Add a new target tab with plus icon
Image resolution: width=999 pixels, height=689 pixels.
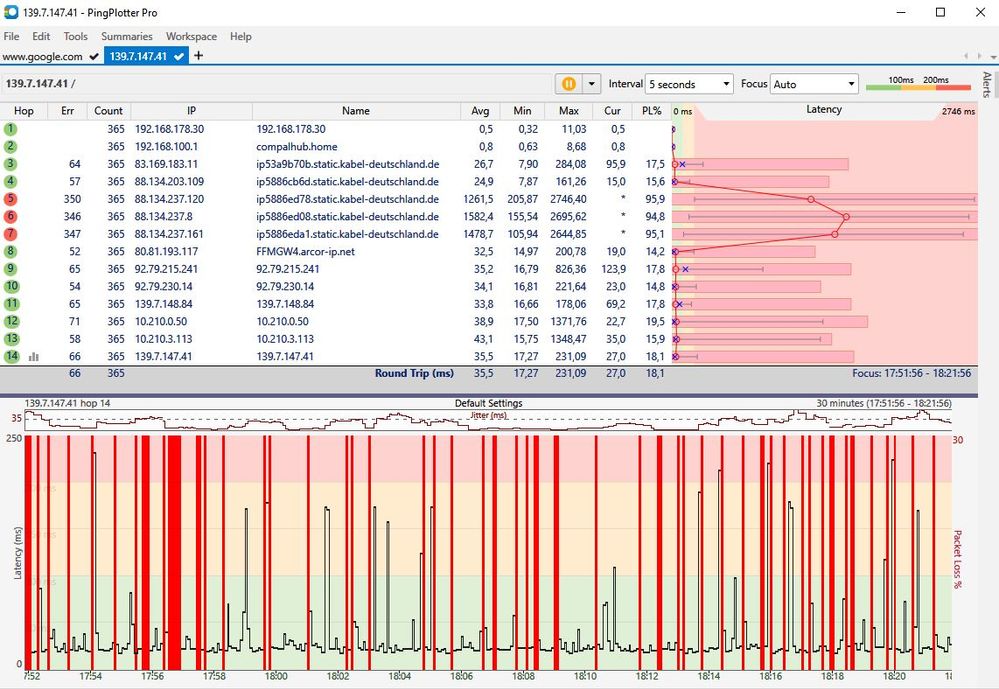coord(198,56)
